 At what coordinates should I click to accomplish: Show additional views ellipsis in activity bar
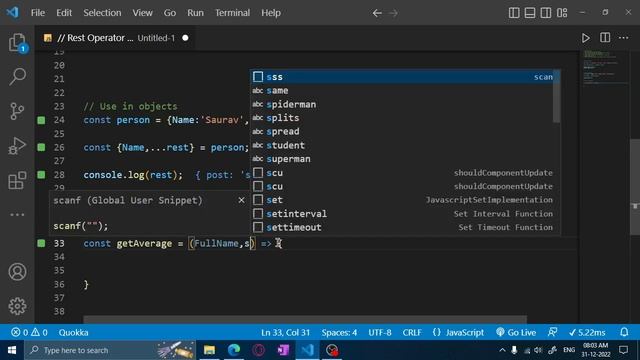coord(17,214)
